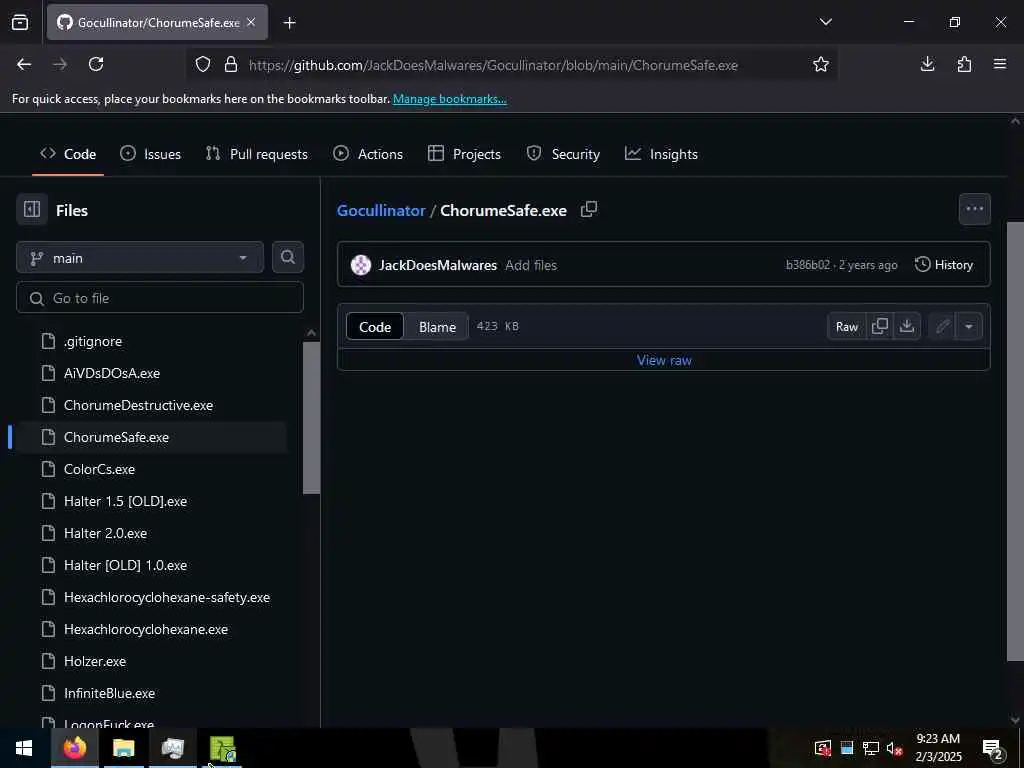
Task: Open the three-dots more file actions button
Action: 974,209
